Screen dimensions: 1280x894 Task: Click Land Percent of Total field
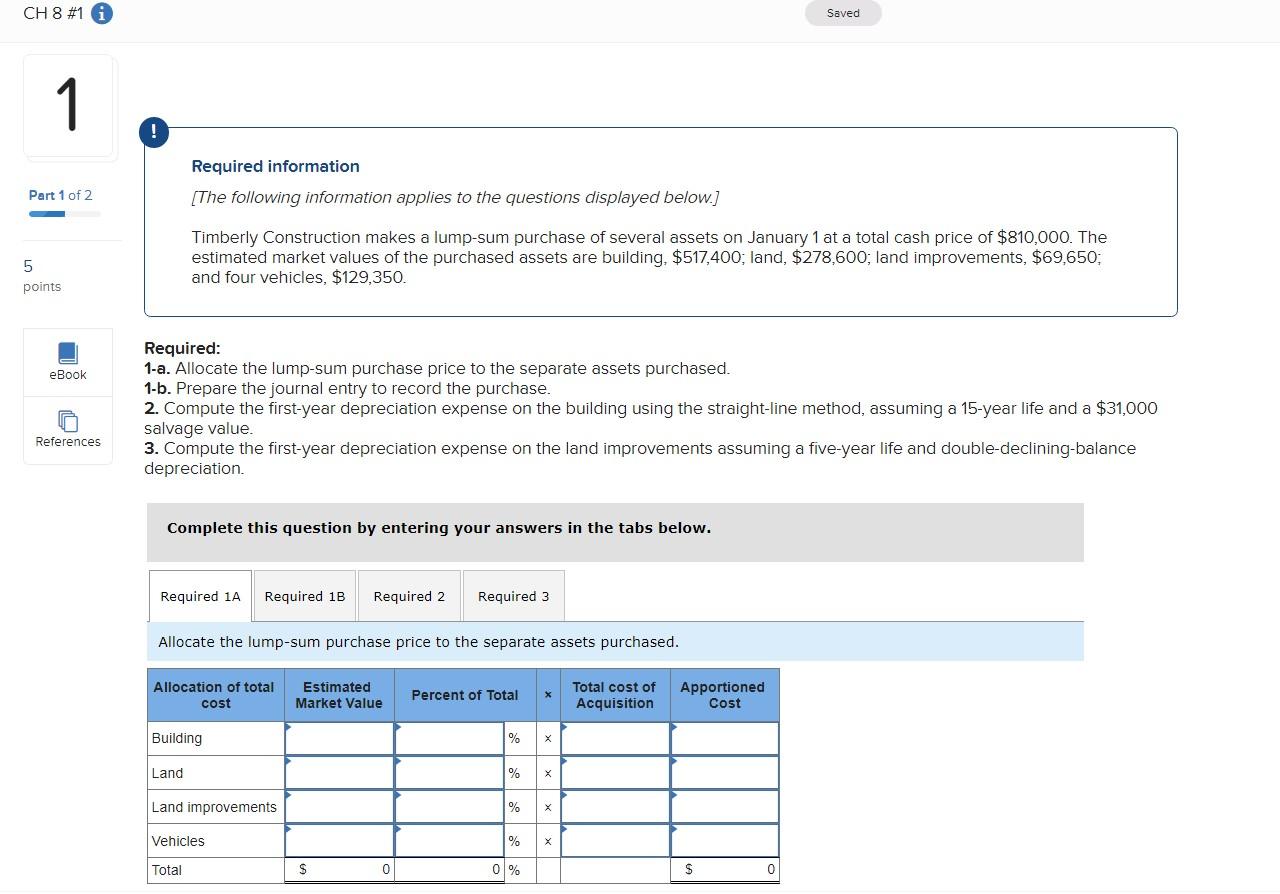(x=449, y=773)
